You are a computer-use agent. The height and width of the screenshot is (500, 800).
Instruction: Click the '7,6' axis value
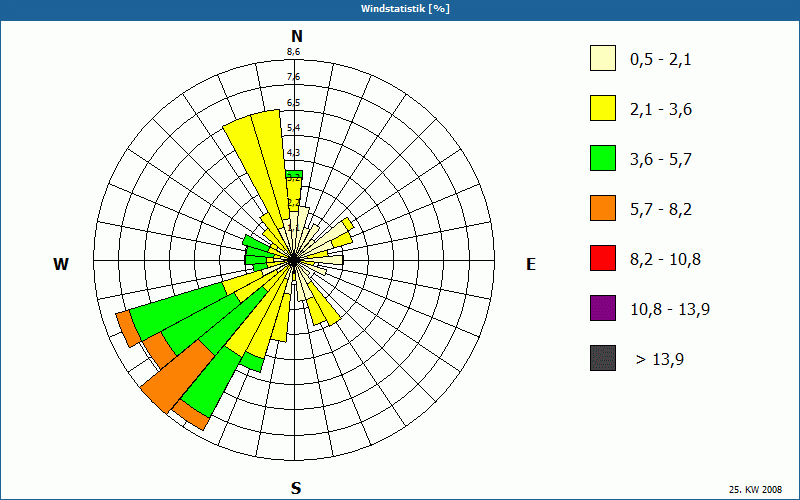293,77
